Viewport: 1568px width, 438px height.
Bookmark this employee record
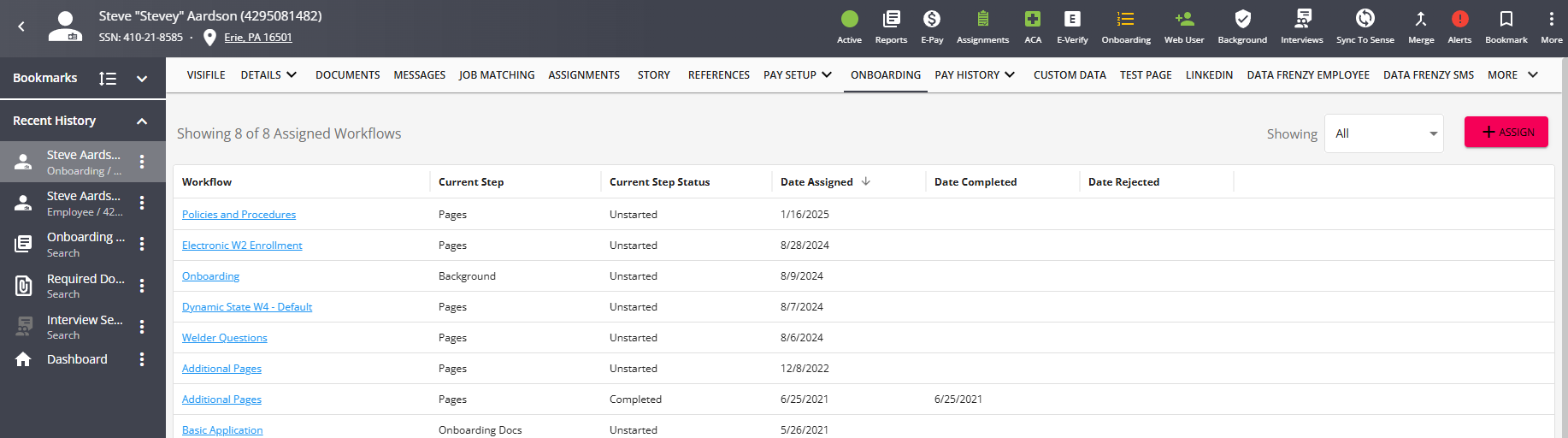click(x=1506, y=20)
